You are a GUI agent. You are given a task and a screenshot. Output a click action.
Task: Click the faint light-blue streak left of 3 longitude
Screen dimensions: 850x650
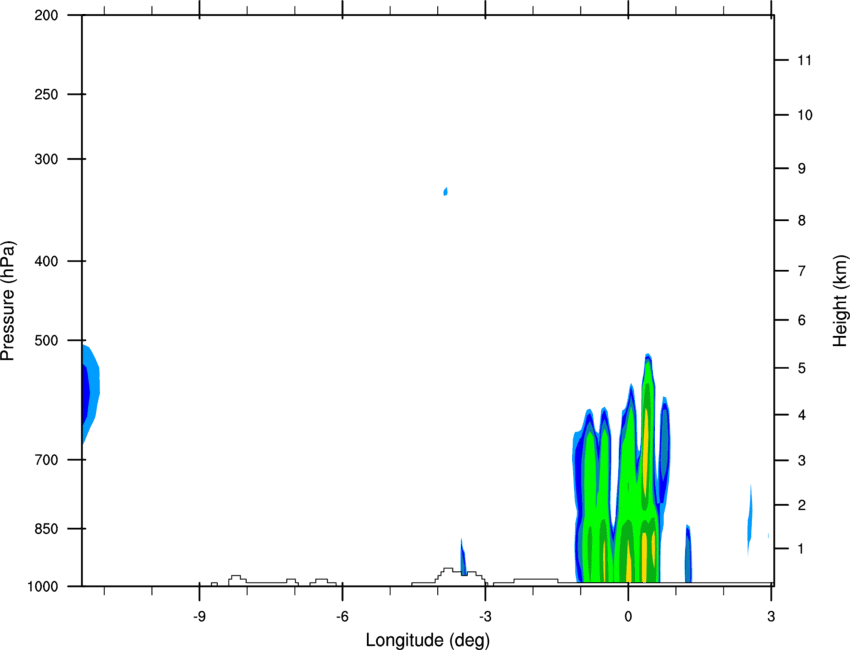coord(750,519)
